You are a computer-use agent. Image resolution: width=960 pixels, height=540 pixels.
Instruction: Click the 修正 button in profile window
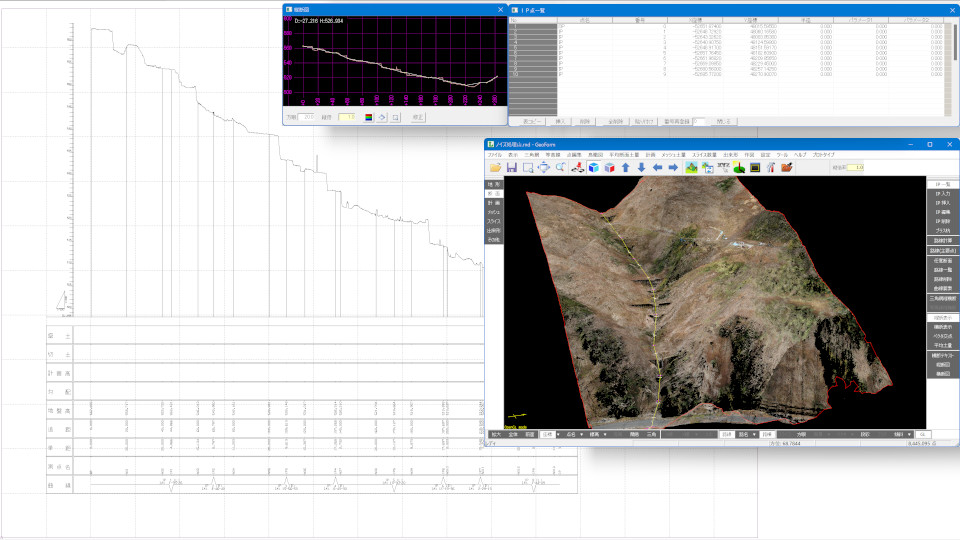(x=418, y=117)
